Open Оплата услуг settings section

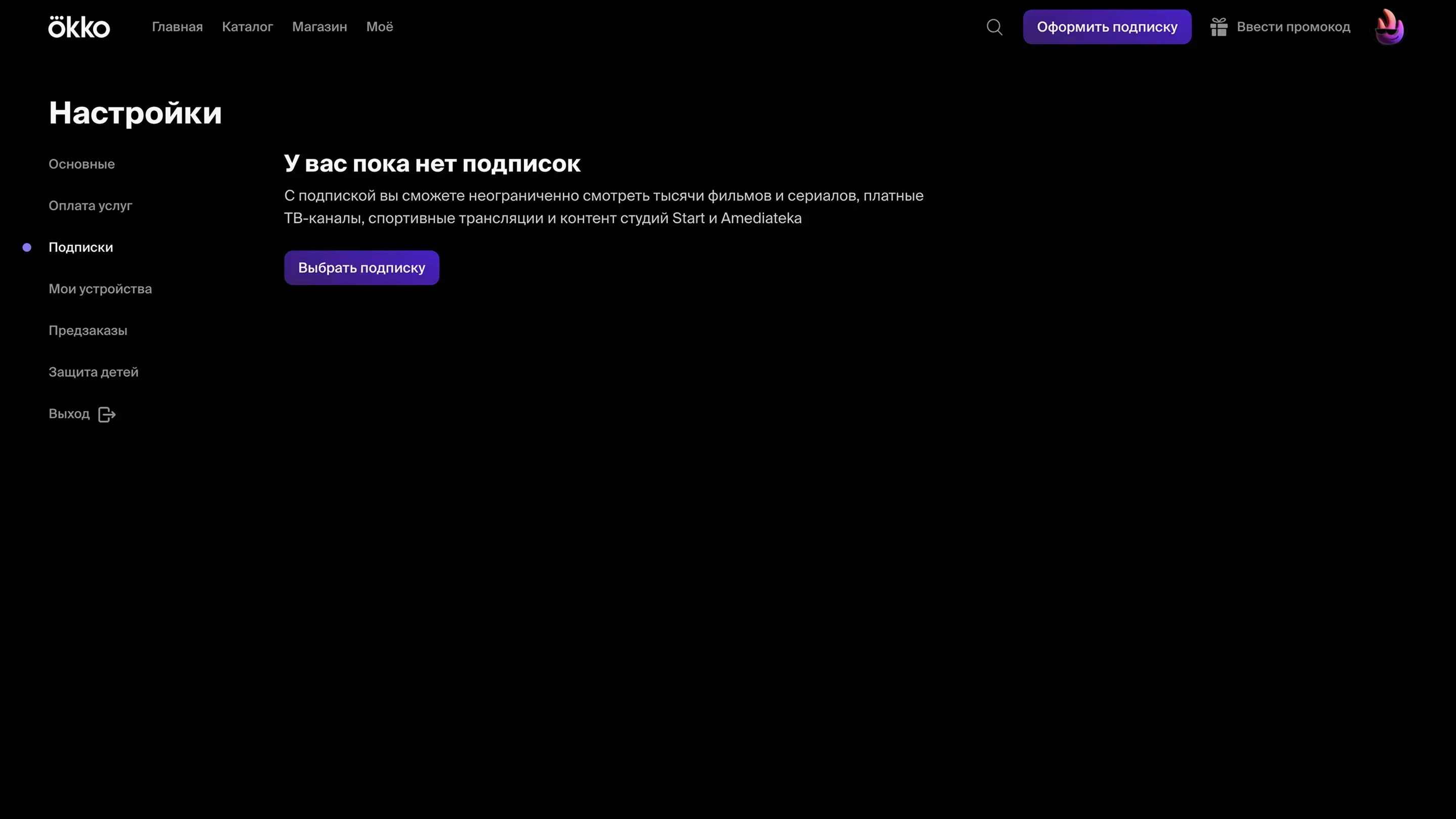coord(90,206)
